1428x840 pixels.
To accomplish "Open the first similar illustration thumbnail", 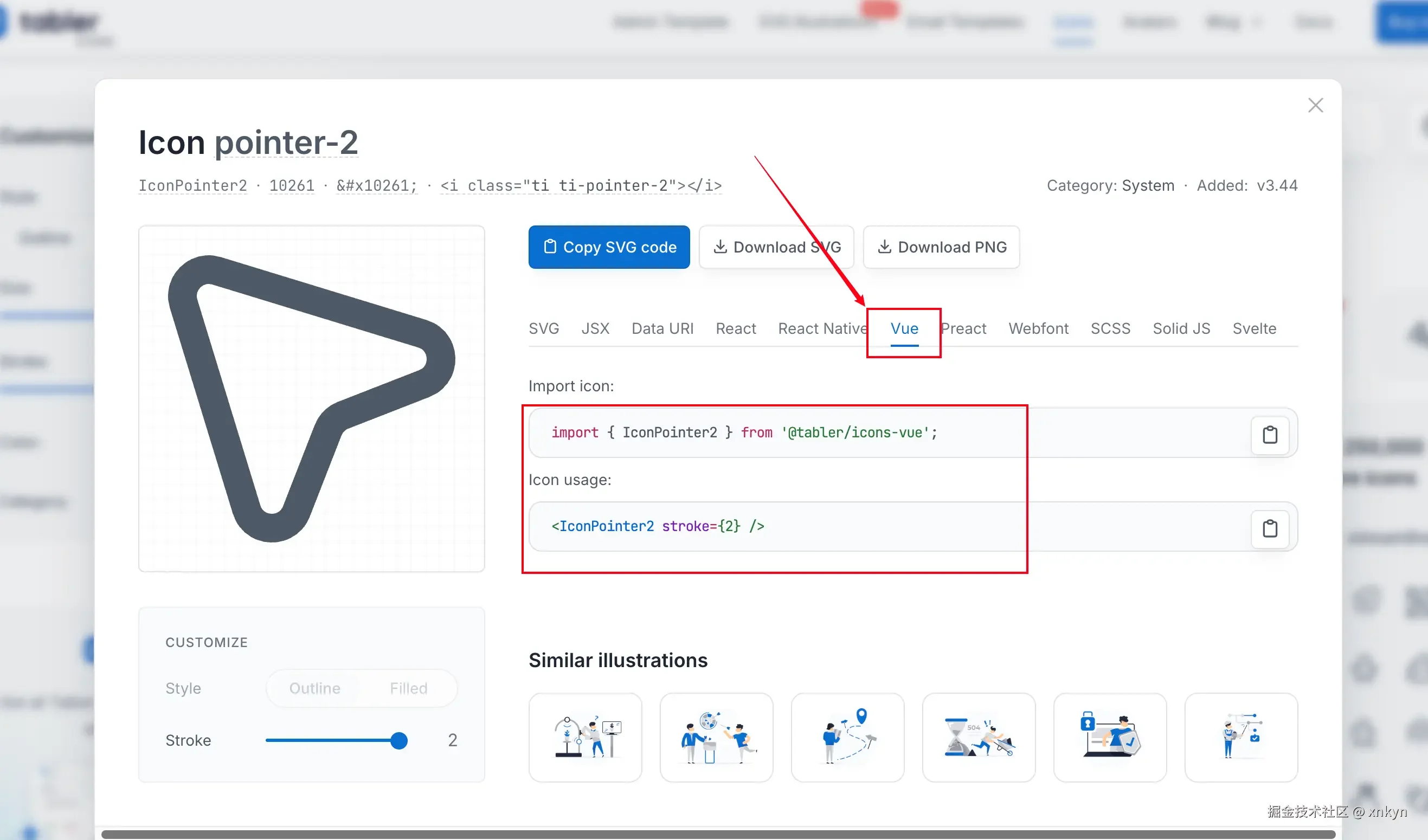I will [x=586, y=737].
